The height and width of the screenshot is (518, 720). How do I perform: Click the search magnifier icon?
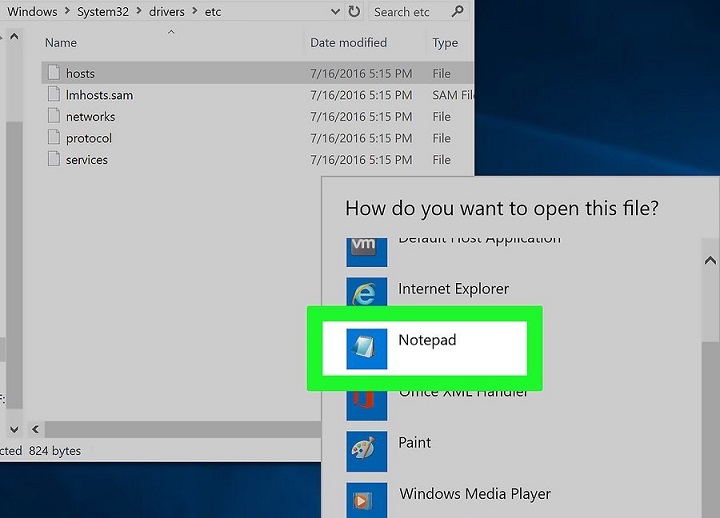[457, 11]
